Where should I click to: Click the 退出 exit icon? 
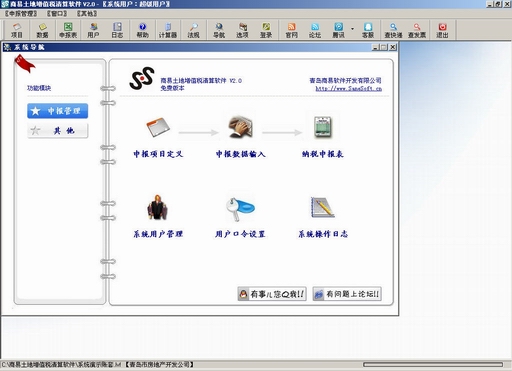442,30
